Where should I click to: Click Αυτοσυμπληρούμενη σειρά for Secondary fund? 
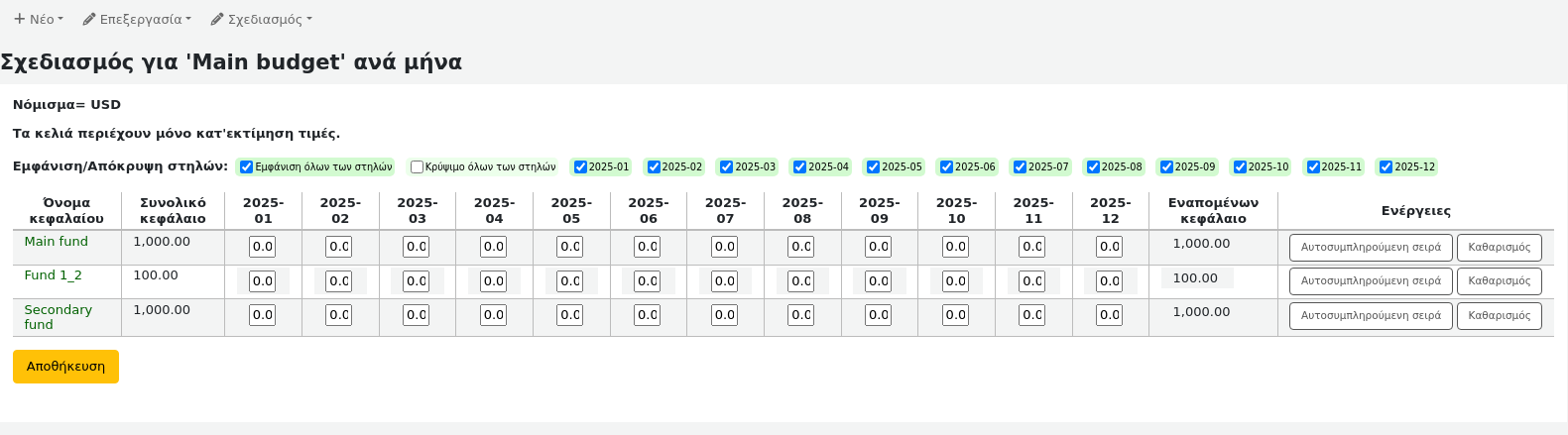[x=1371, y=315]
